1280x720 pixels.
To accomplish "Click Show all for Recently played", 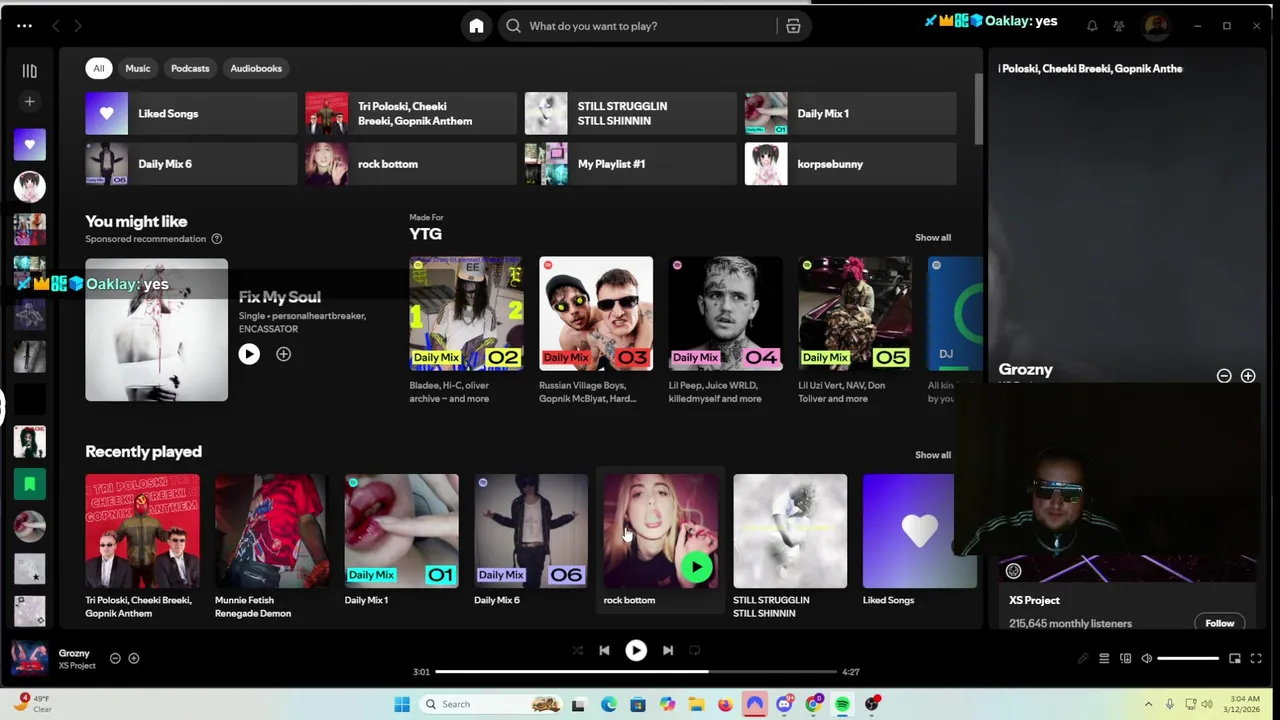I will 932,455.
